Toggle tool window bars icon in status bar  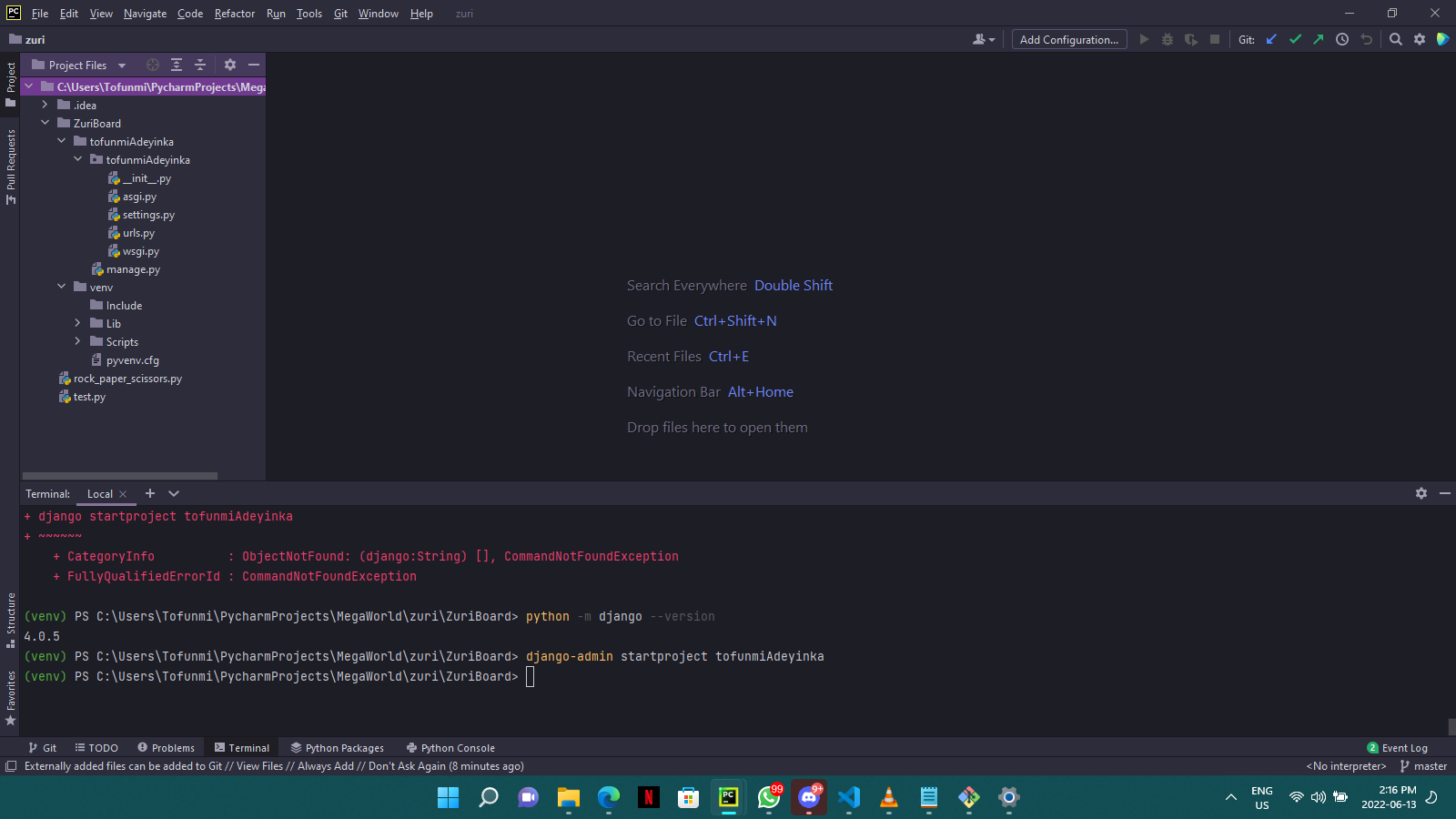pos(11,766)
